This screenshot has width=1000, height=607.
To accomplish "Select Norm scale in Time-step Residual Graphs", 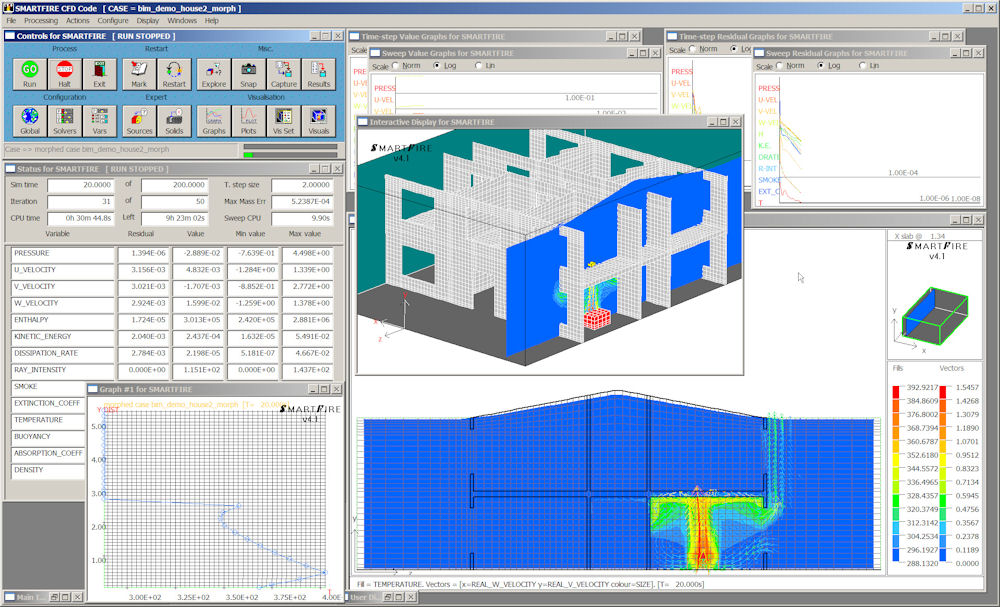I will (693, 49).
